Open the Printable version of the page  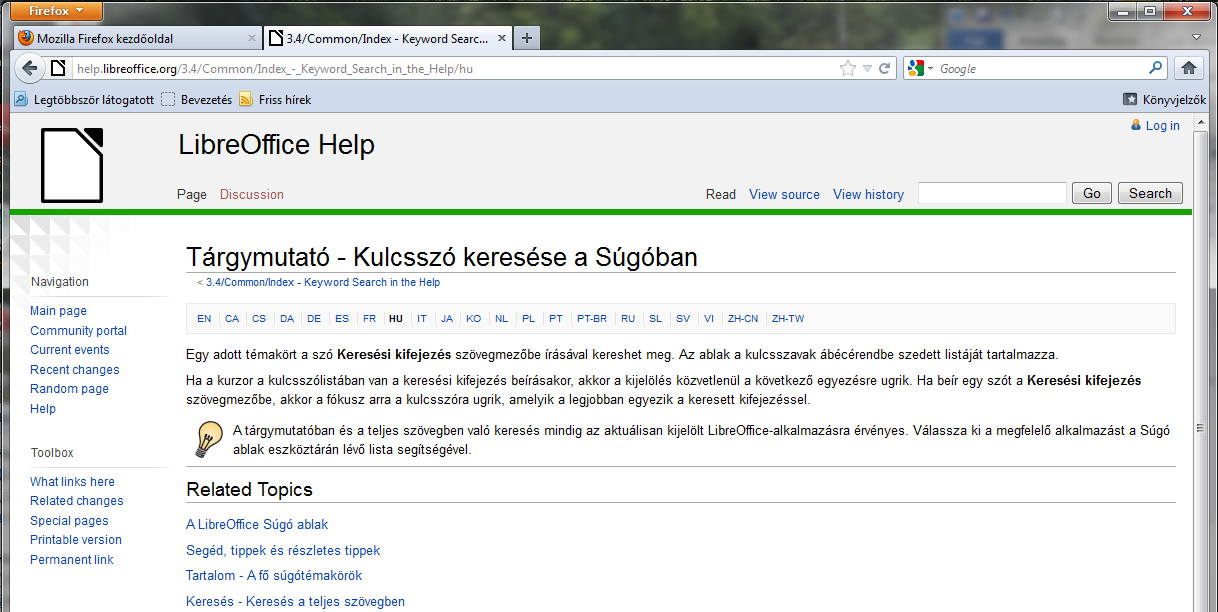(76, 540)
